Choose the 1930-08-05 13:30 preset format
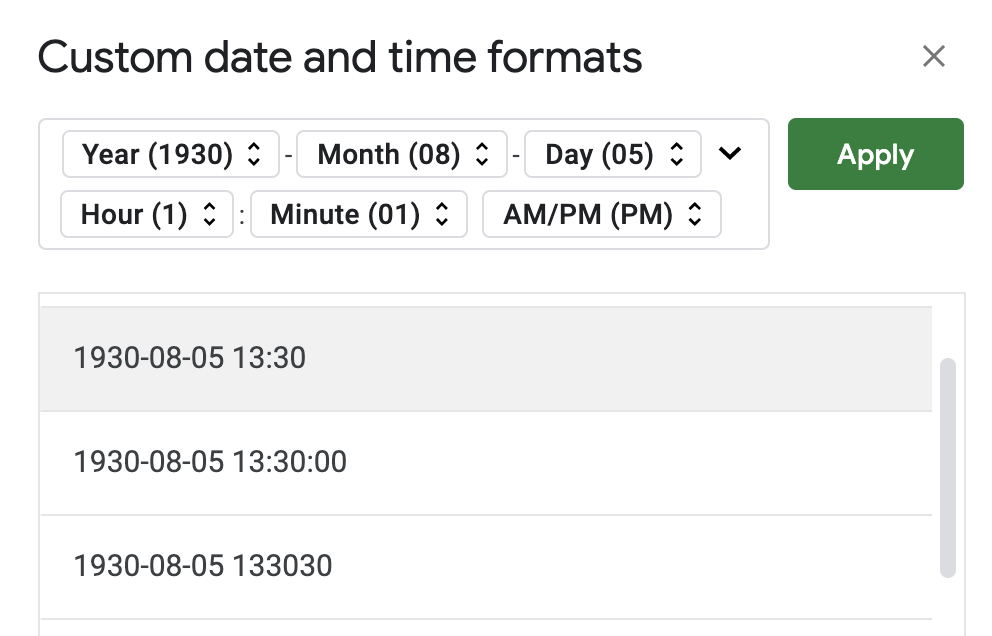 (x=190, y=358)
